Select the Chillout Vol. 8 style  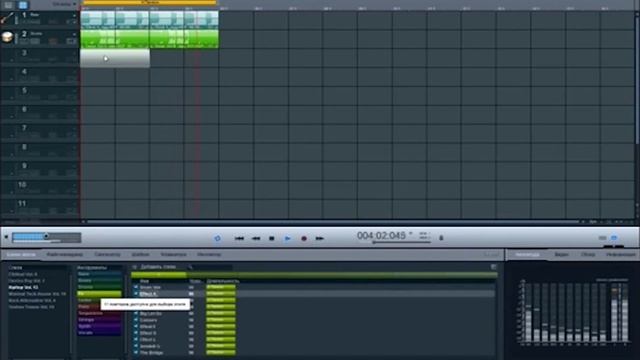23,274
